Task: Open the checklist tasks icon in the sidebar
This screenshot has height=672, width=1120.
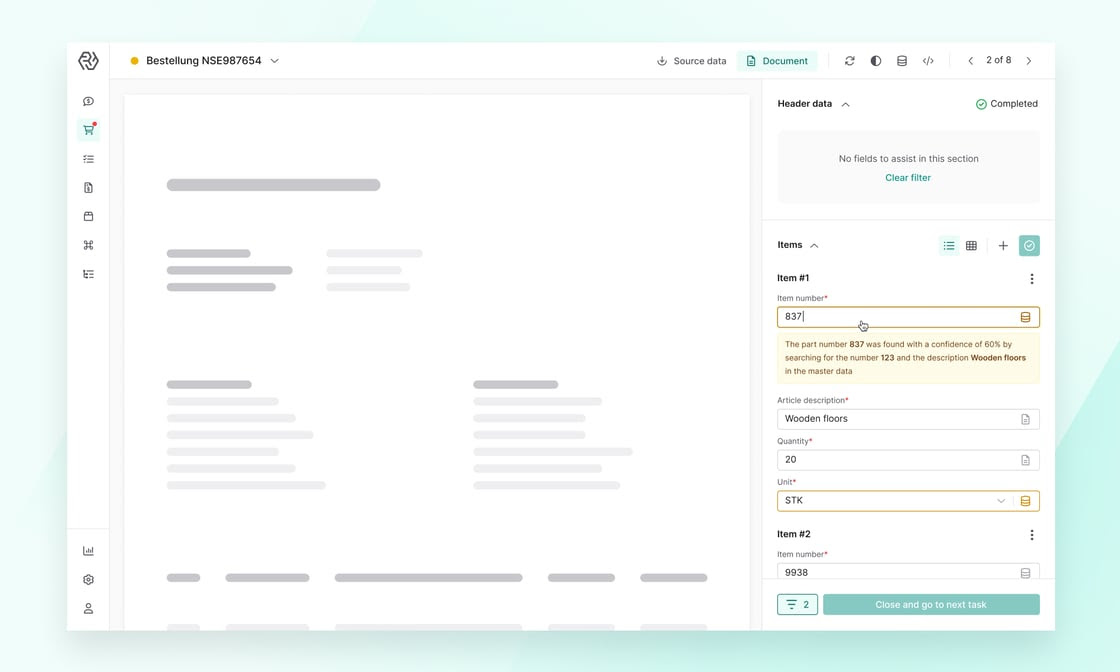Action: [88, 159]
